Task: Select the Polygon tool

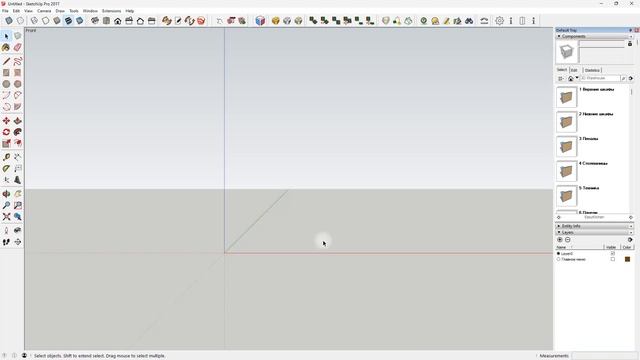Action: pos(18,84)
